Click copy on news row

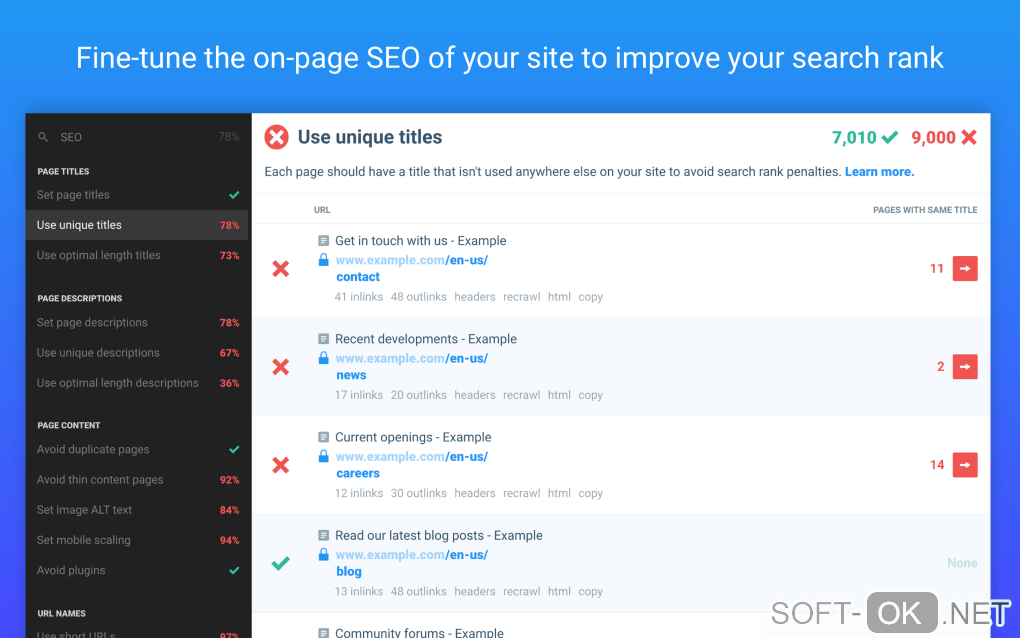coord(591,395)
